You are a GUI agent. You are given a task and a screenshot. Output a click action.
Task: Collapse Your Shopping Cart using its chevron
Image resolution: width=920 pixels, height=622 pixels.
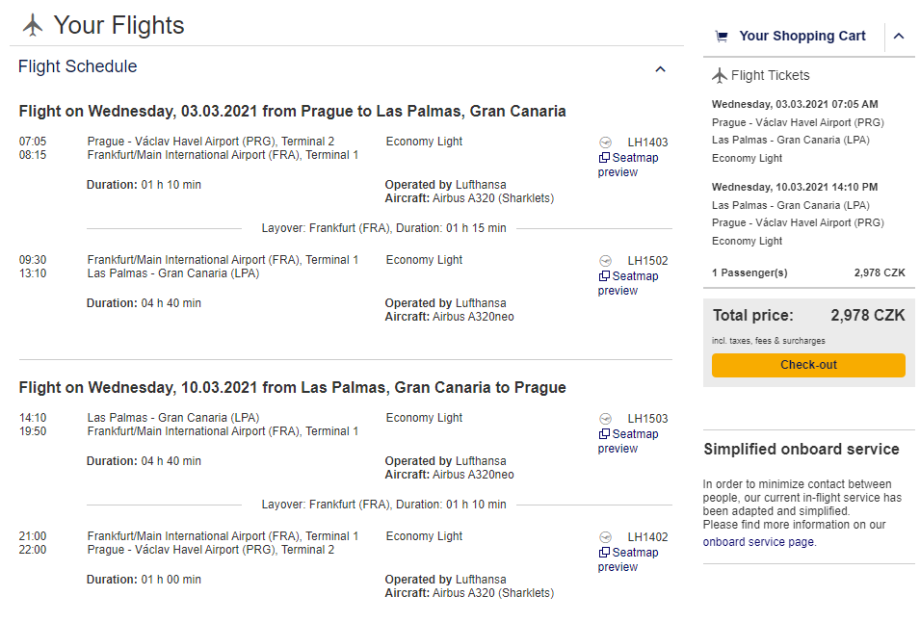pyautogui.click(x=898, y=36)
